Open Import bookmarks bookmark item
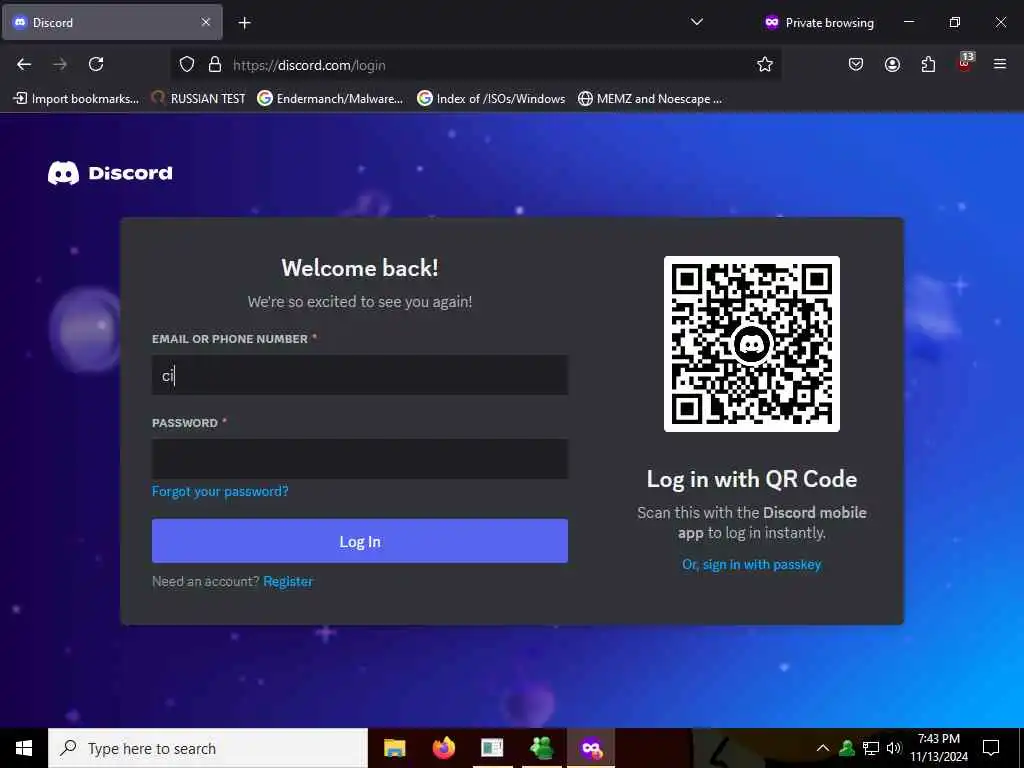The width and height of the screenshot is (1024, 768). [x=76, y=99]
